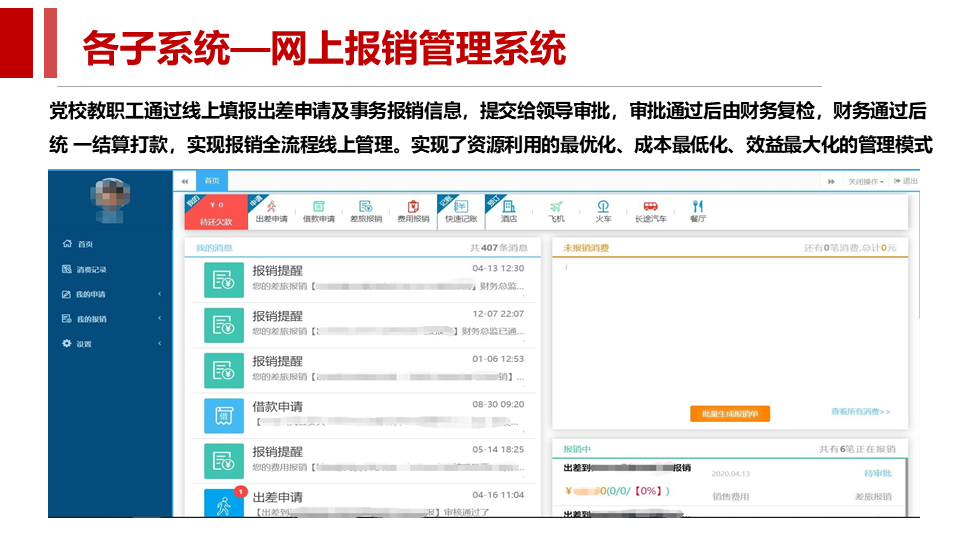Click the 借款申请 toolbar icon
The height and width of the screenshot is (540, 960).
[x=318, y=211]
